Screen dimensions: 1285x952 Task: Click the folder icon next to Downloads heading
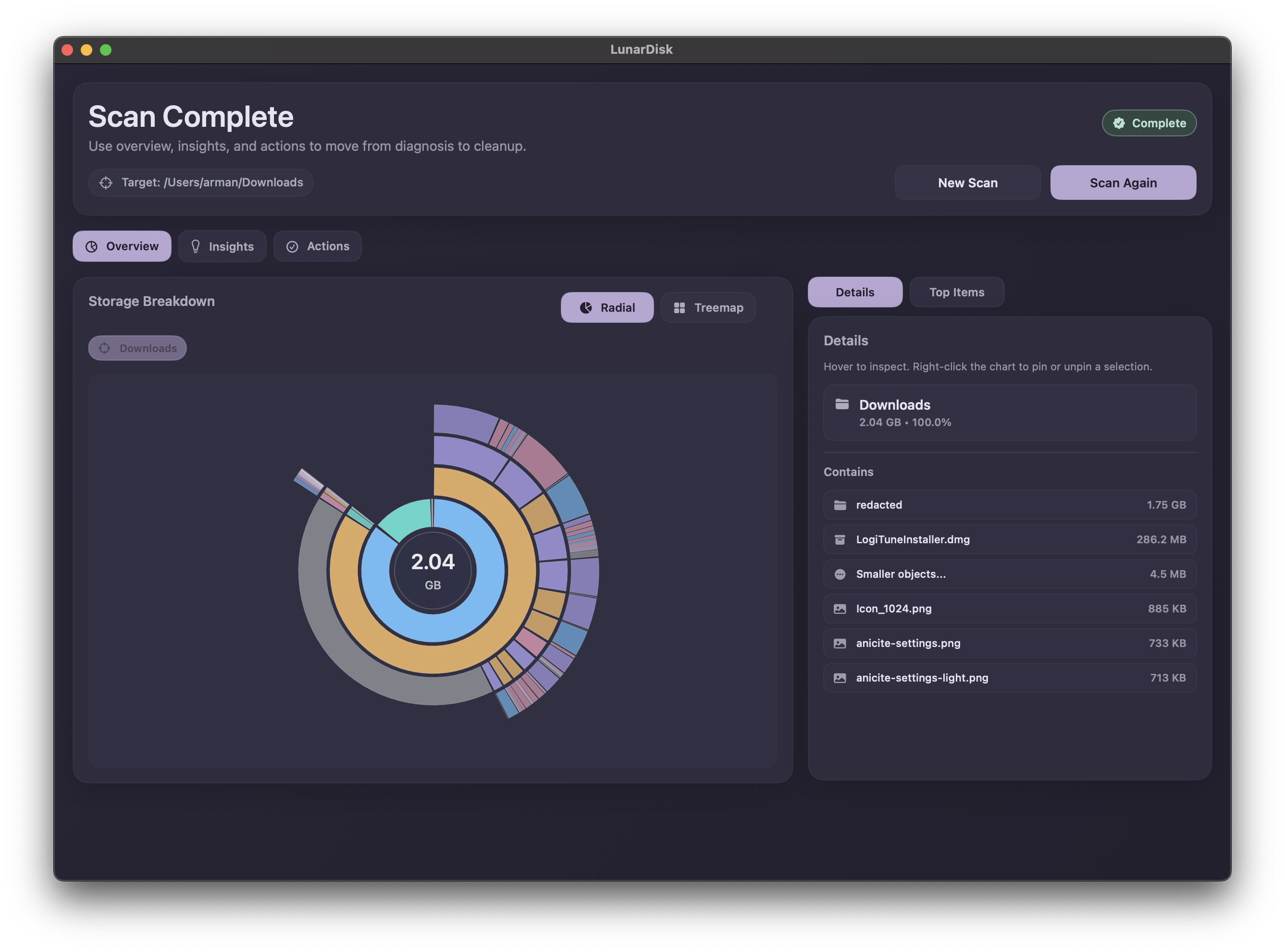coord(841,404)
